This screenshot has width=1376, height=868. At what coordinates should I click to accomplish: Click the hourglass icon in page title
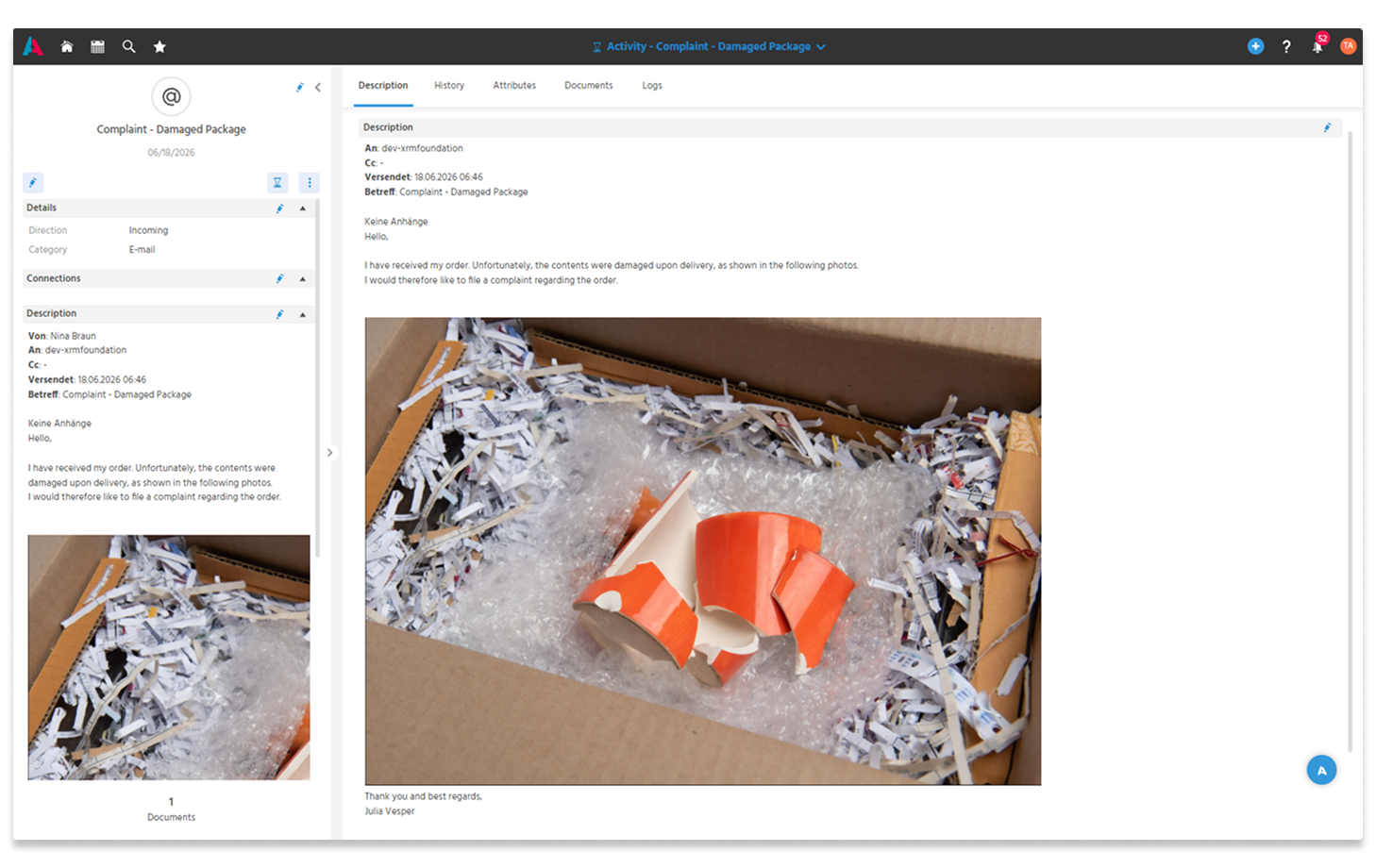(x=596, y=46)
